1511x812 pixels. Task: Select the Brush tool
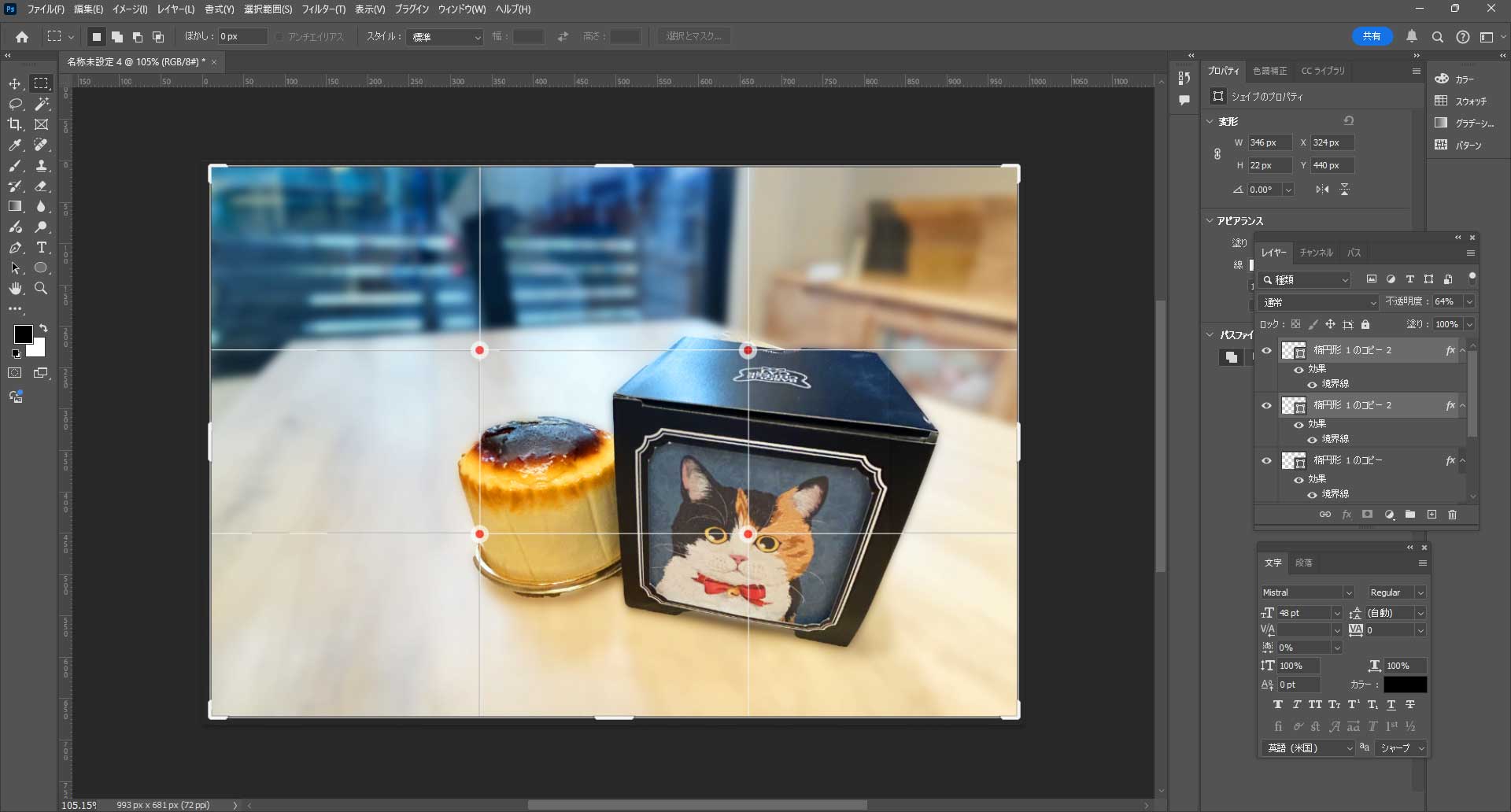15,165
